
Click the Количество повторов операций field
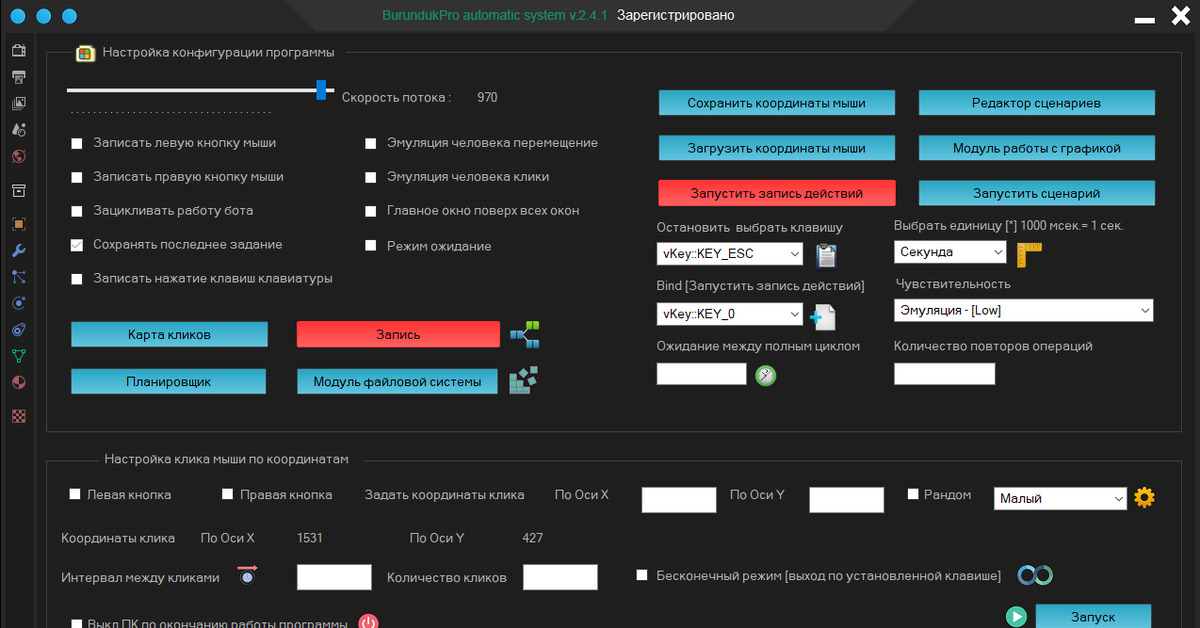click(944, 373)
